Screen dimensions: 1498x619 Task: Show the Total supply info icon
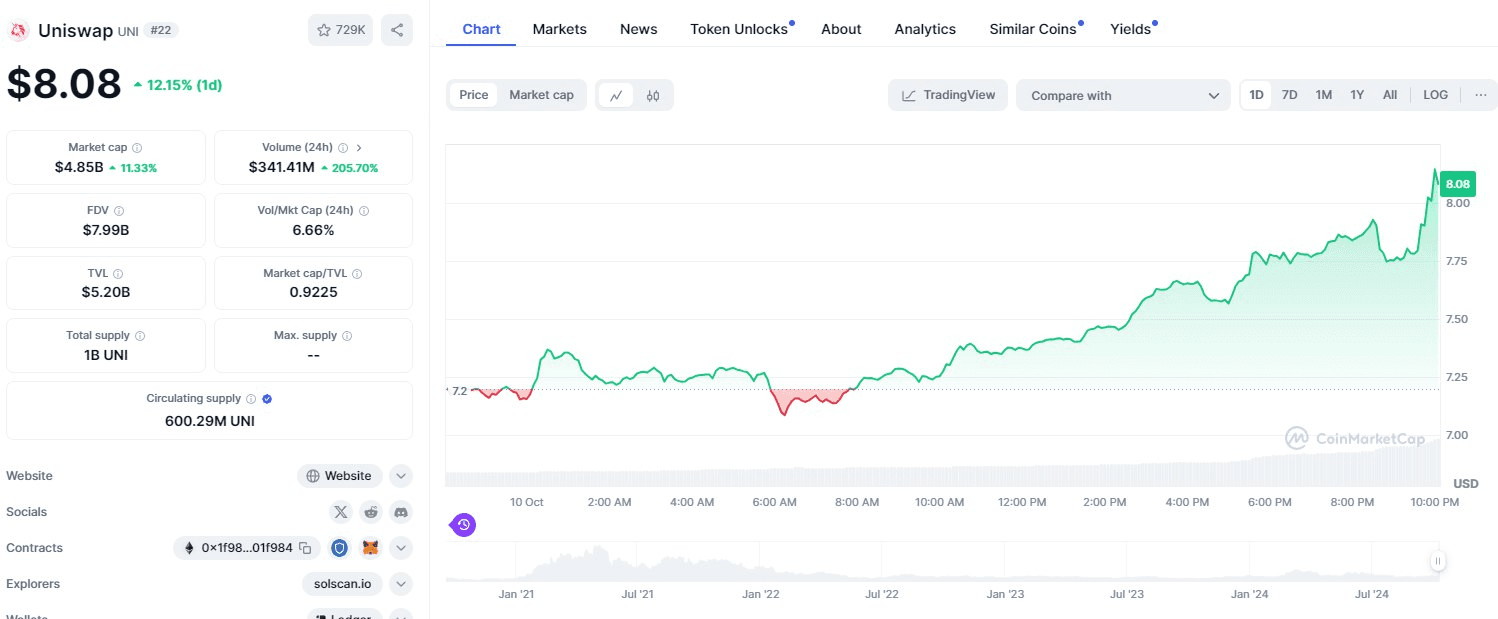[140, 336]
